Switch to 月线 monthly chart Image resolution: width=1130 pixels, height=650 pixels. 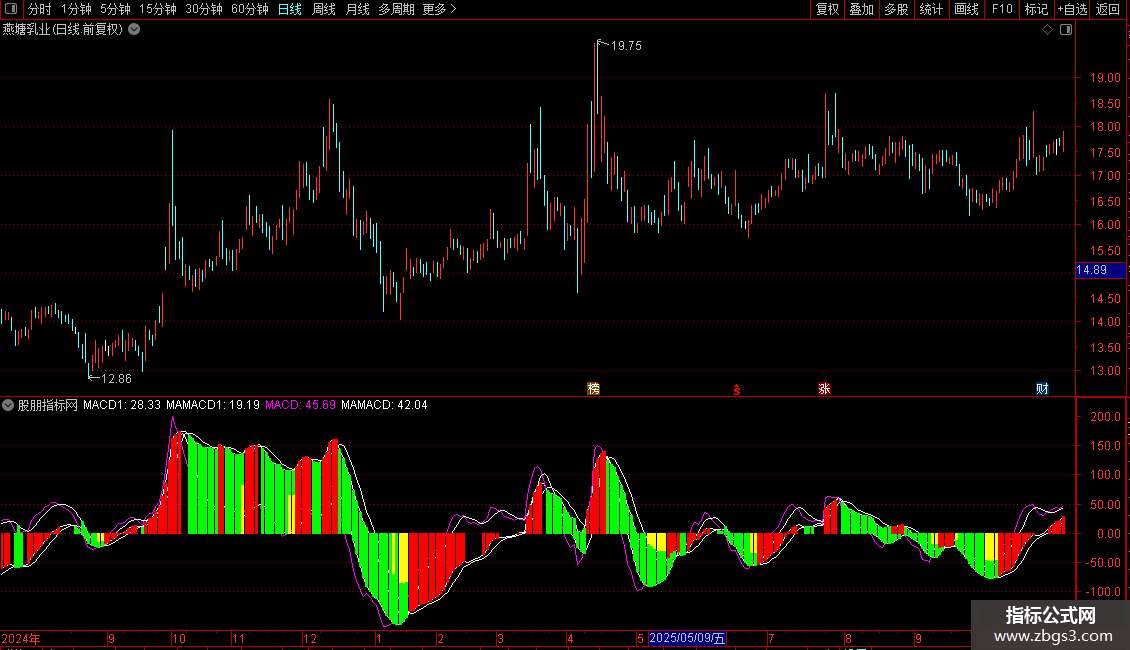[357, 9]
